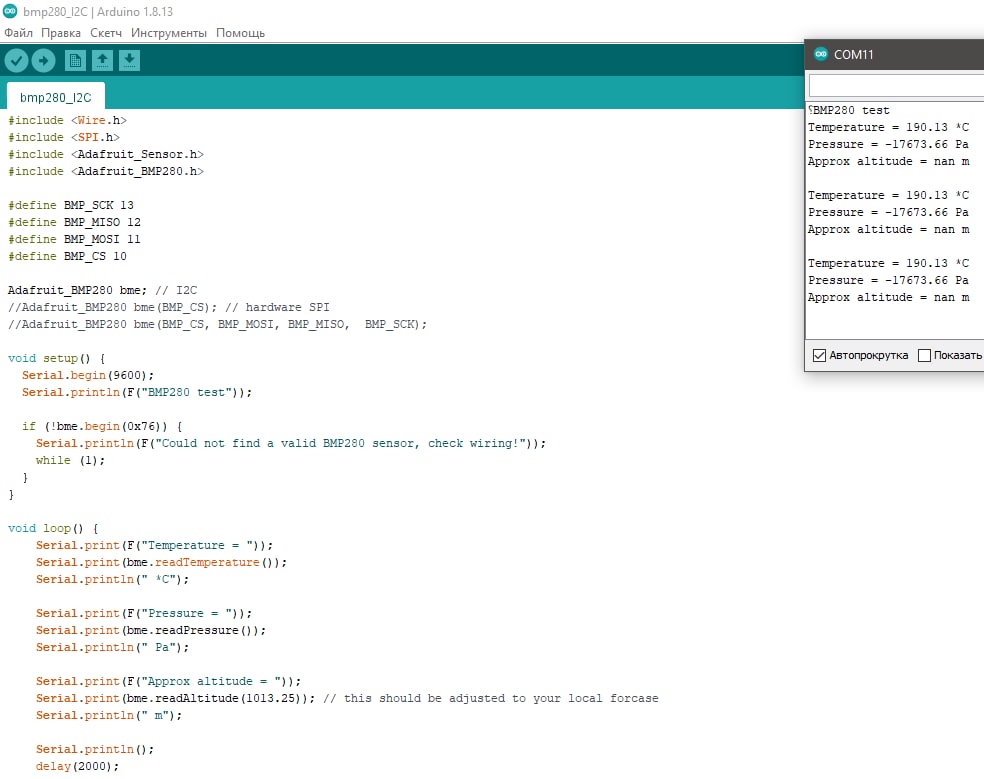The width and height of the screenshot is (984, 779).
Task: Click the 'while (1);' line
Action: [70, 459]
